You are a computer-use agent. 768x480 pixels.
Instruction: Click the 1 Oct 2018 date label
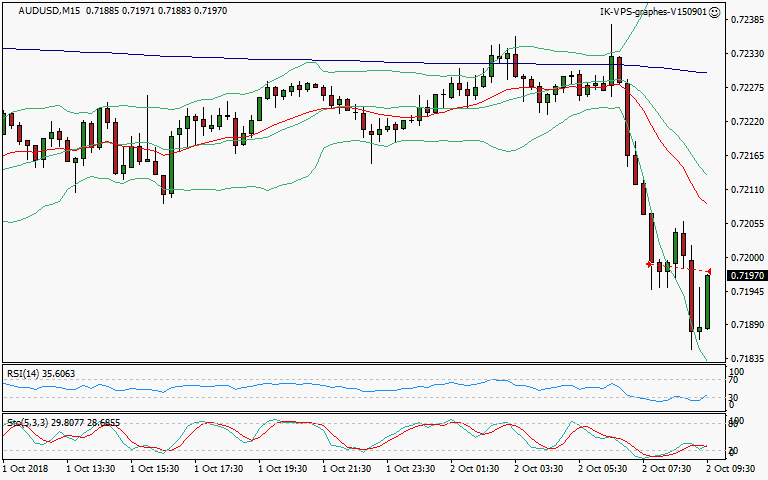(26, 467)
